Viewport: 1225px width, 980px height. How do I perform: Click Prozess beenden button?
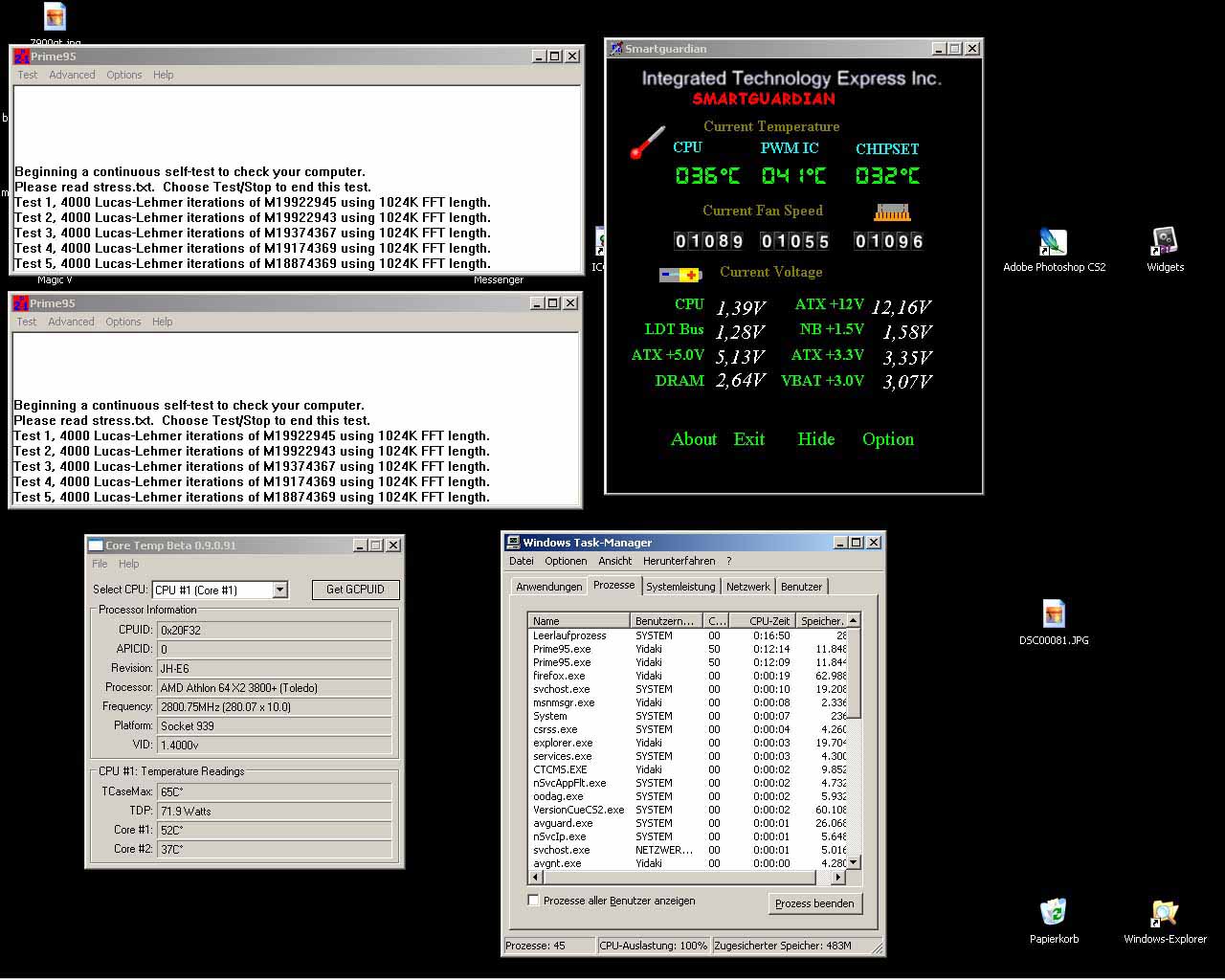tap(814, 903)
